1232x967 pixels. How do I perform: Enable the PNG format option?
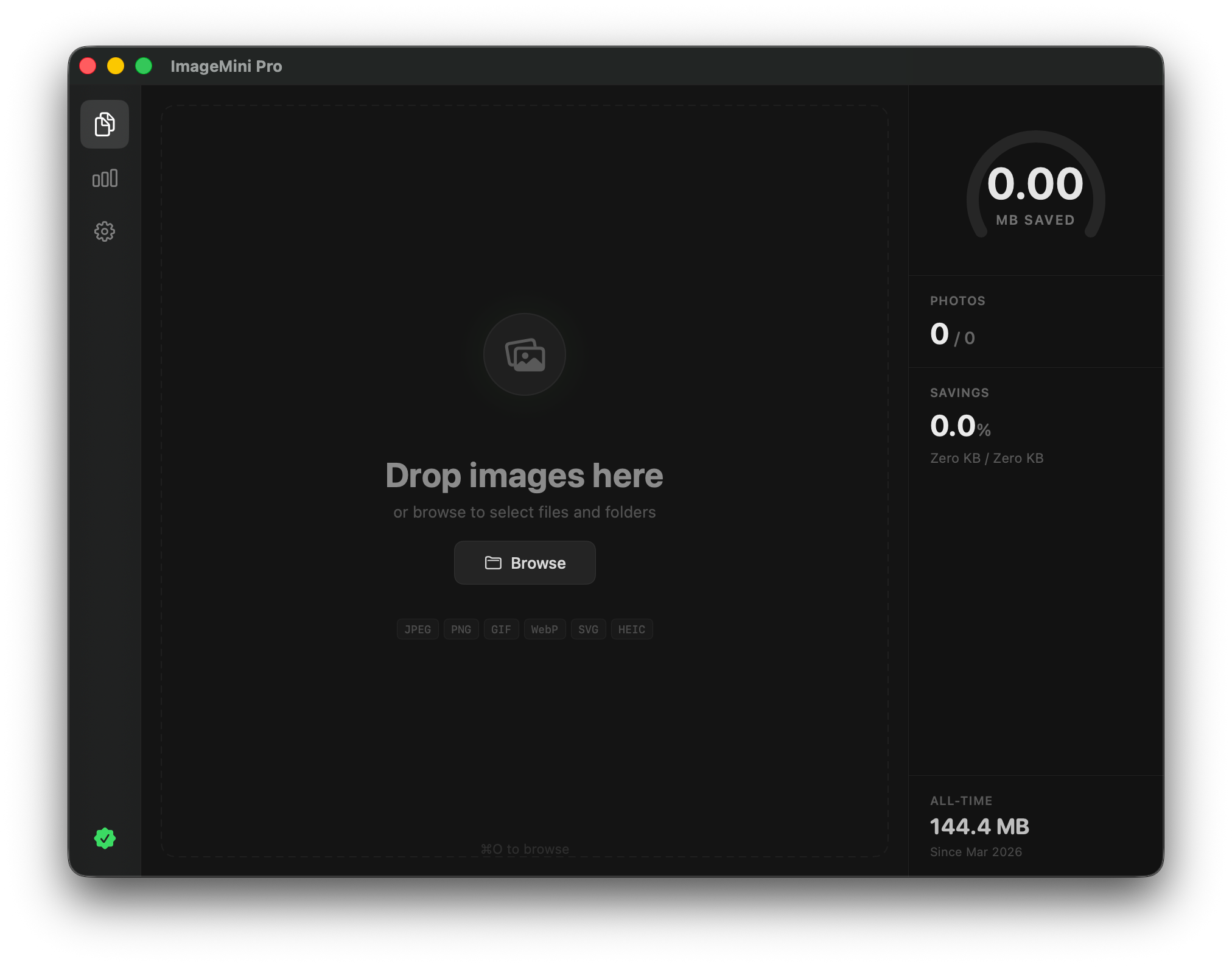[461, 629]
